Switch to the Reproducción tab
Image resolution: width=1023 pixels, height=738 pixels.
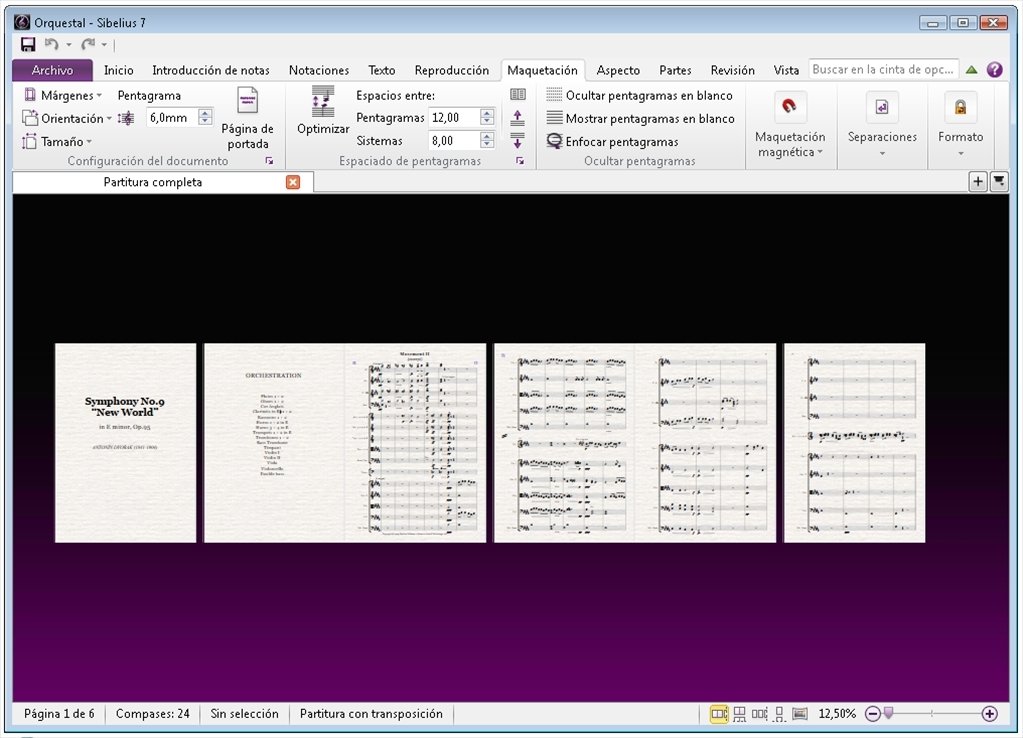[x=451, y=70]
